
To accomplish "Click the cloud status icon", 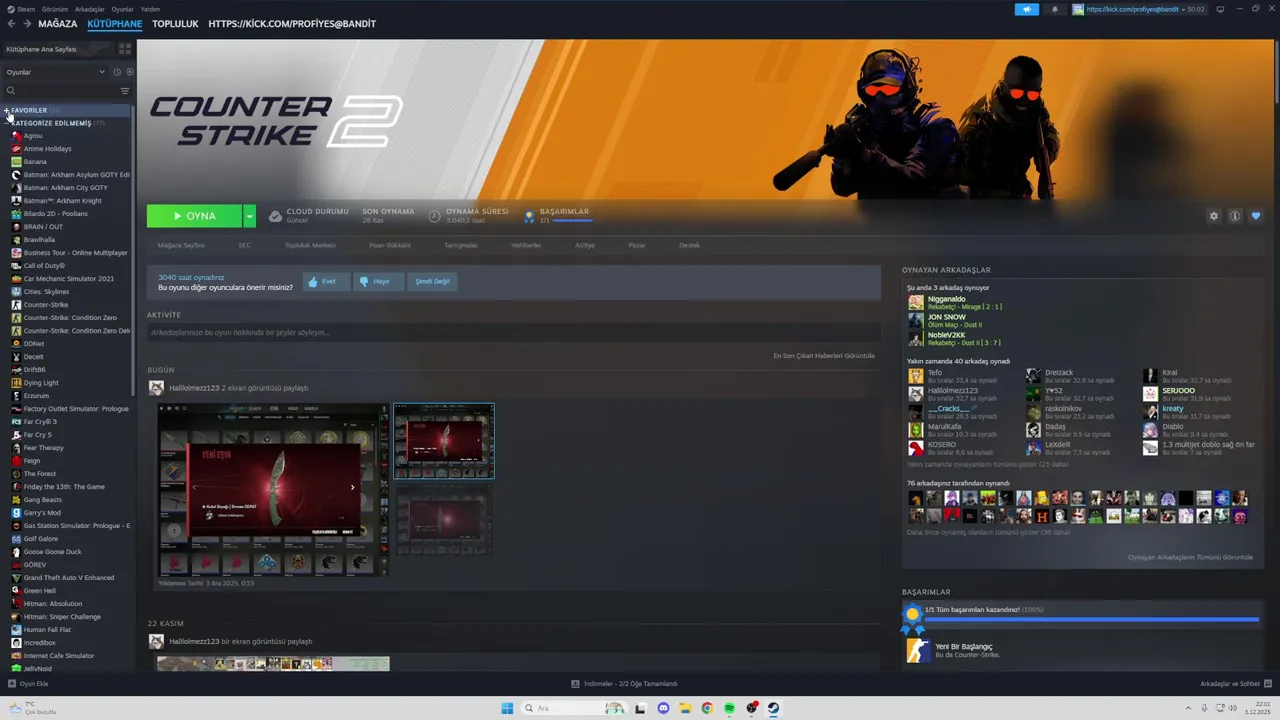I will click(275, 216).
